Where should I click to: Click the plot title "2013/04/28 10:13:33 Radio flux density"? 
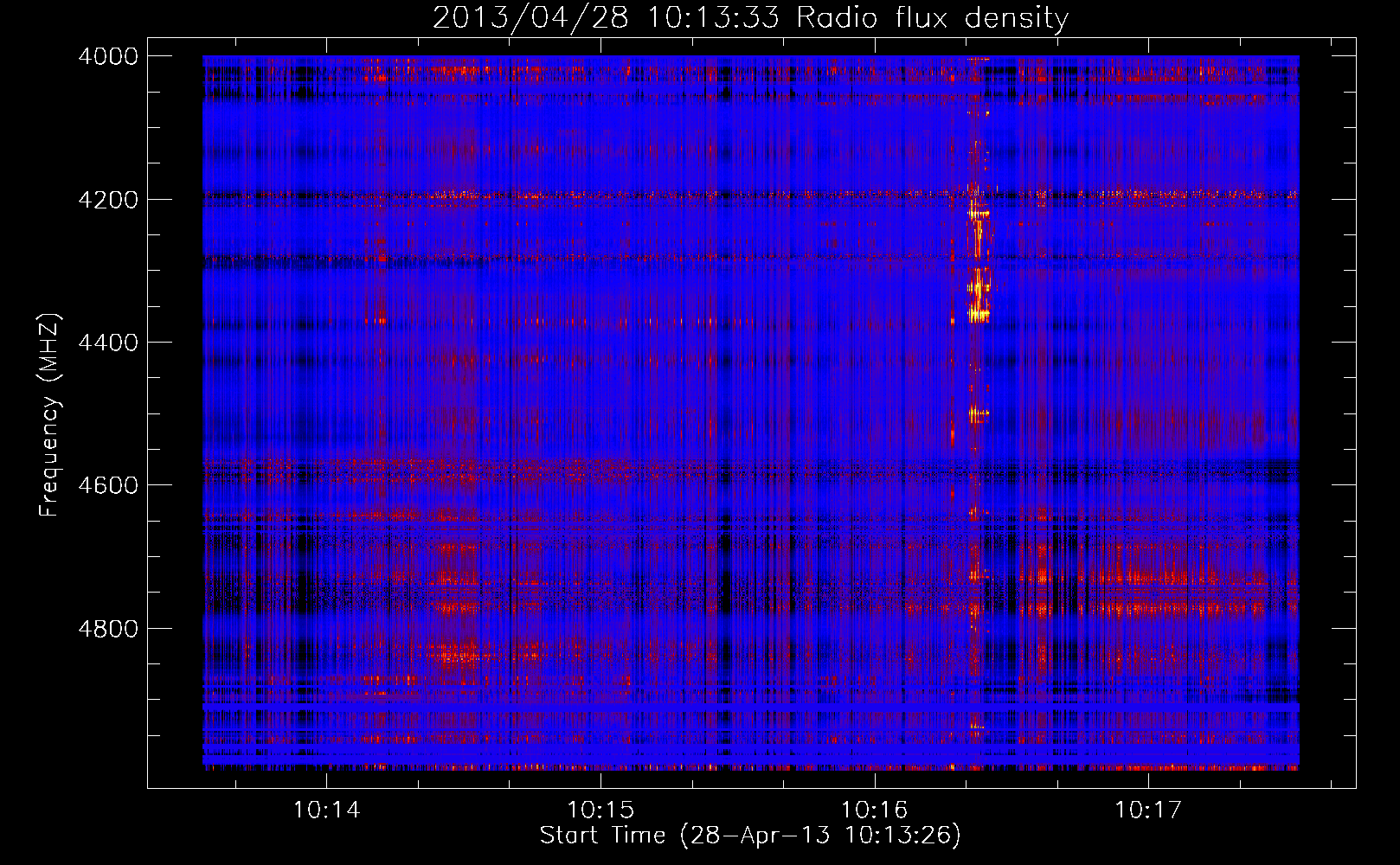(750, 17)
